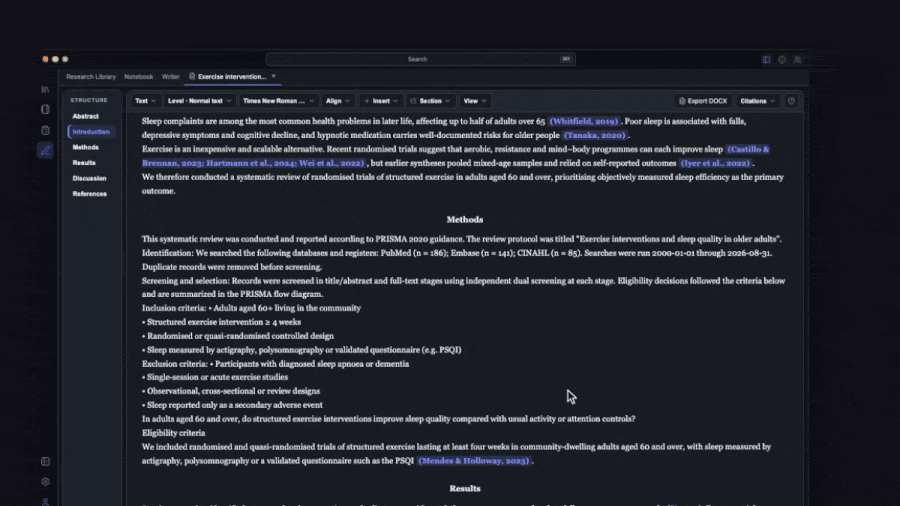Jump to Abstract in Structure panel
This screenshot has width=900, height=506.
click(86, 116)
